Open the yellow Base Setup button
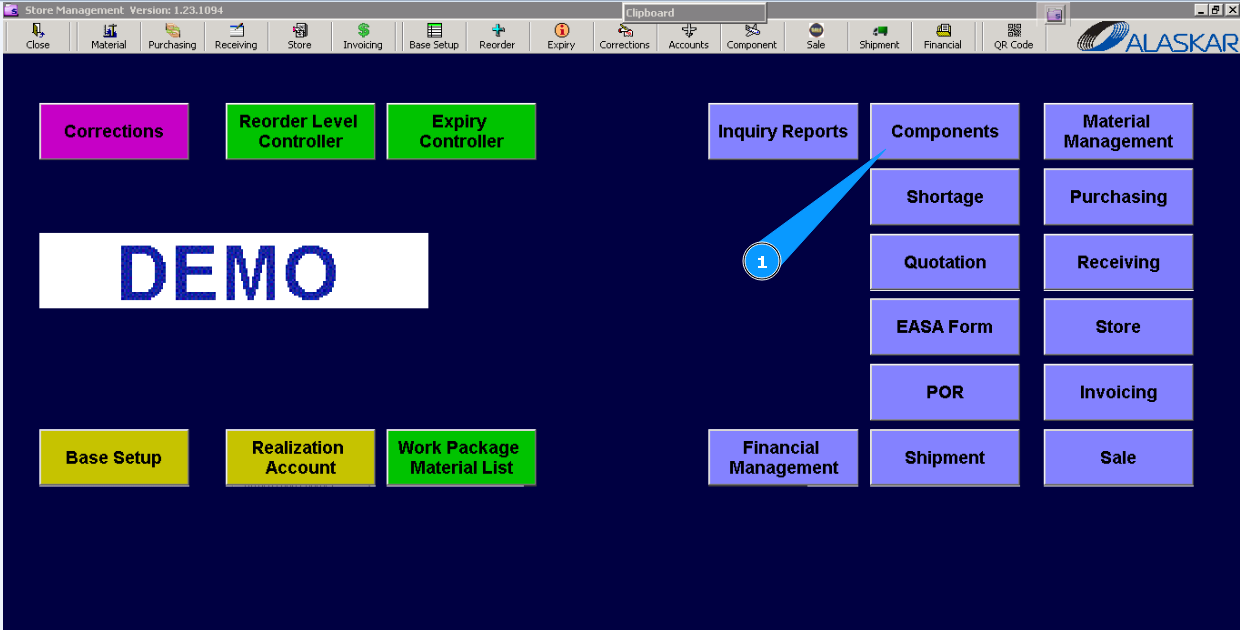The height and width of the screenshot is (633, 1240). [x=114, y=457]
